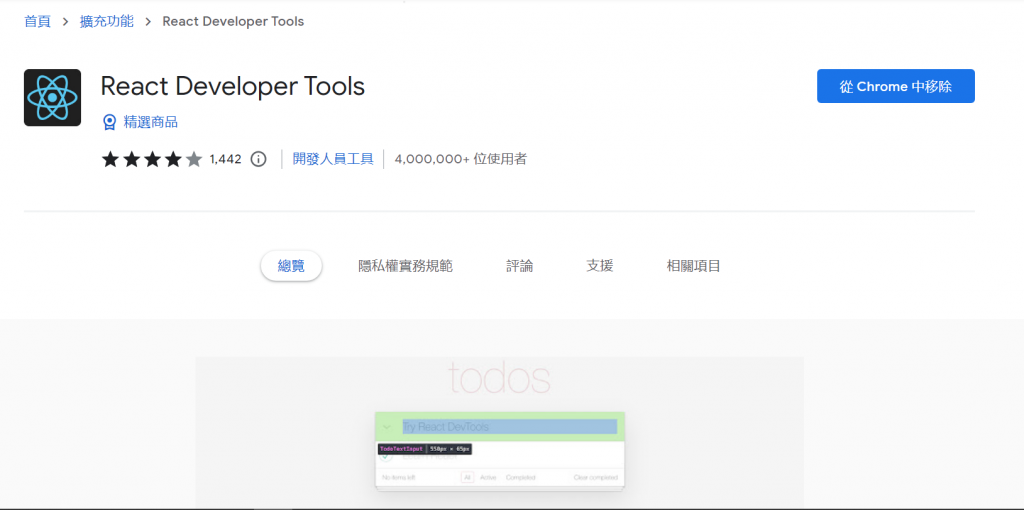Open the 評論 tab
Image resolution: width=1024 pixels, height=510 pixels.
pos(520,266)
